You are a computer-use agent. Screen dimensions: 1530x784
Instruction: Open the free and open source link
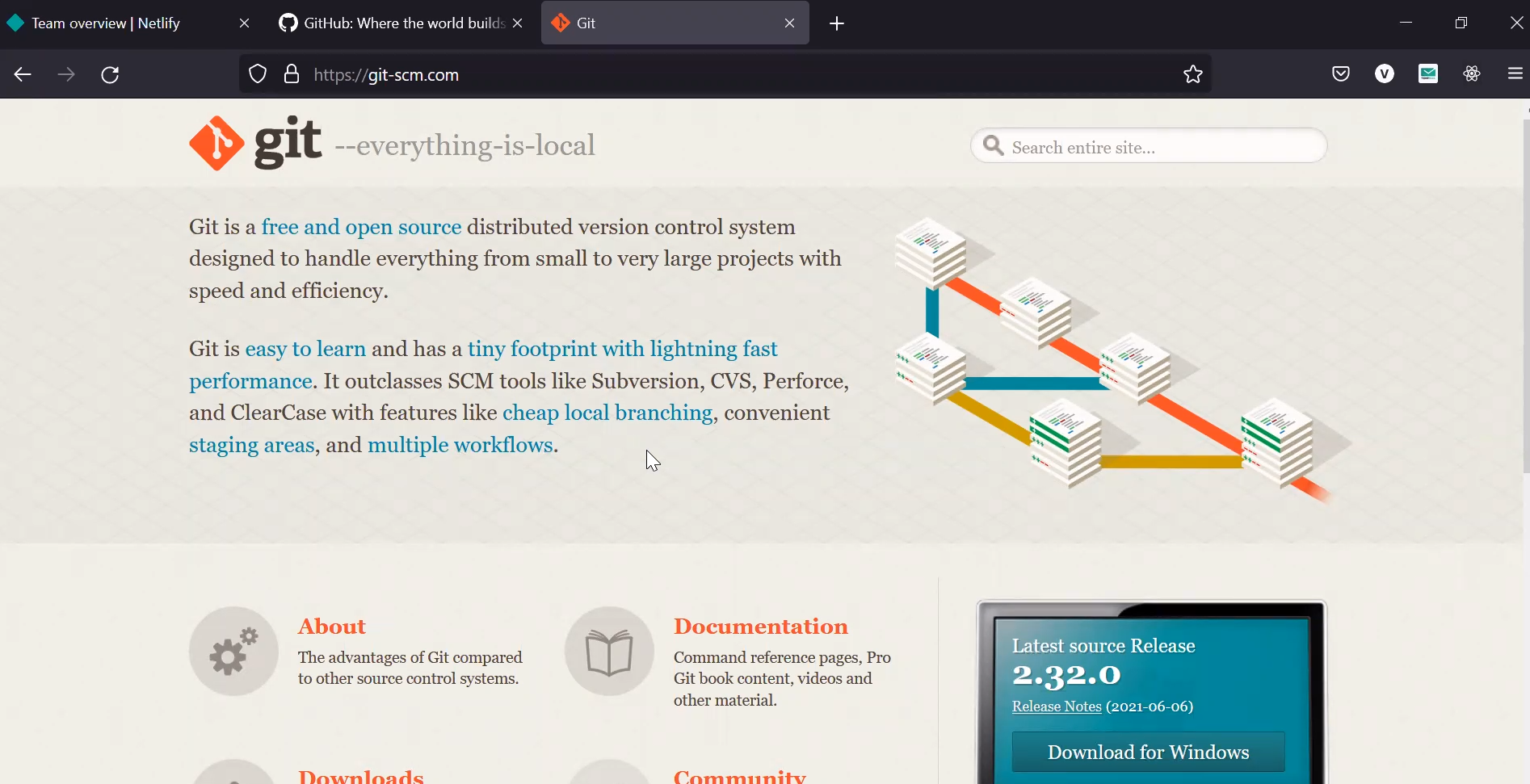[361, 227]
